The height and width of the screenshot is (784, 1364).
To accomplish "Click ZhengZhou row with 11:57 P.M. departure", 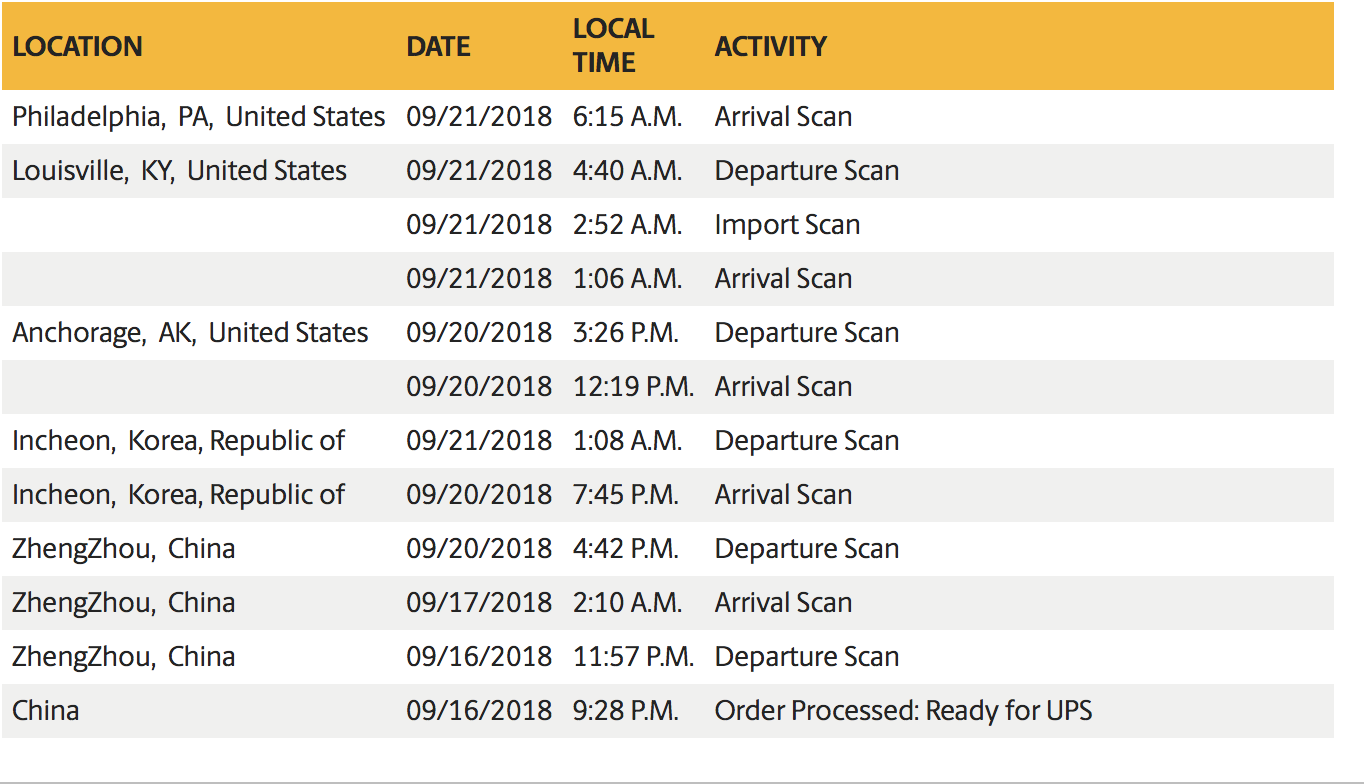I will point(667,657).
